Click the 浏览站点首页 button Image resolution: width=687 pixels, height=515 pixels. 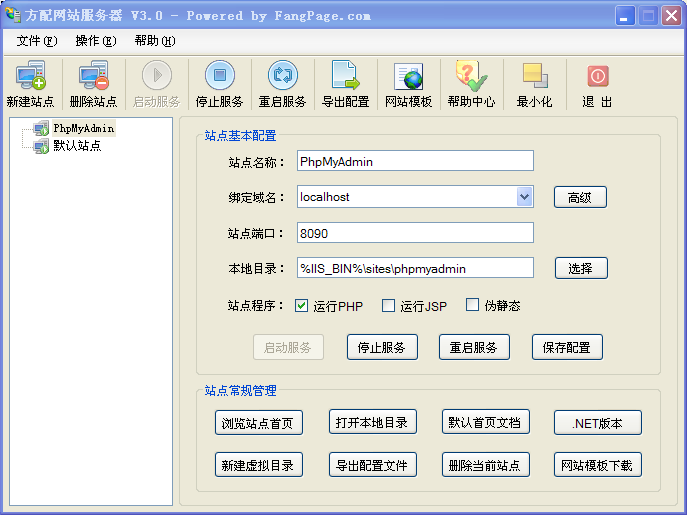[x=259, y=423]
